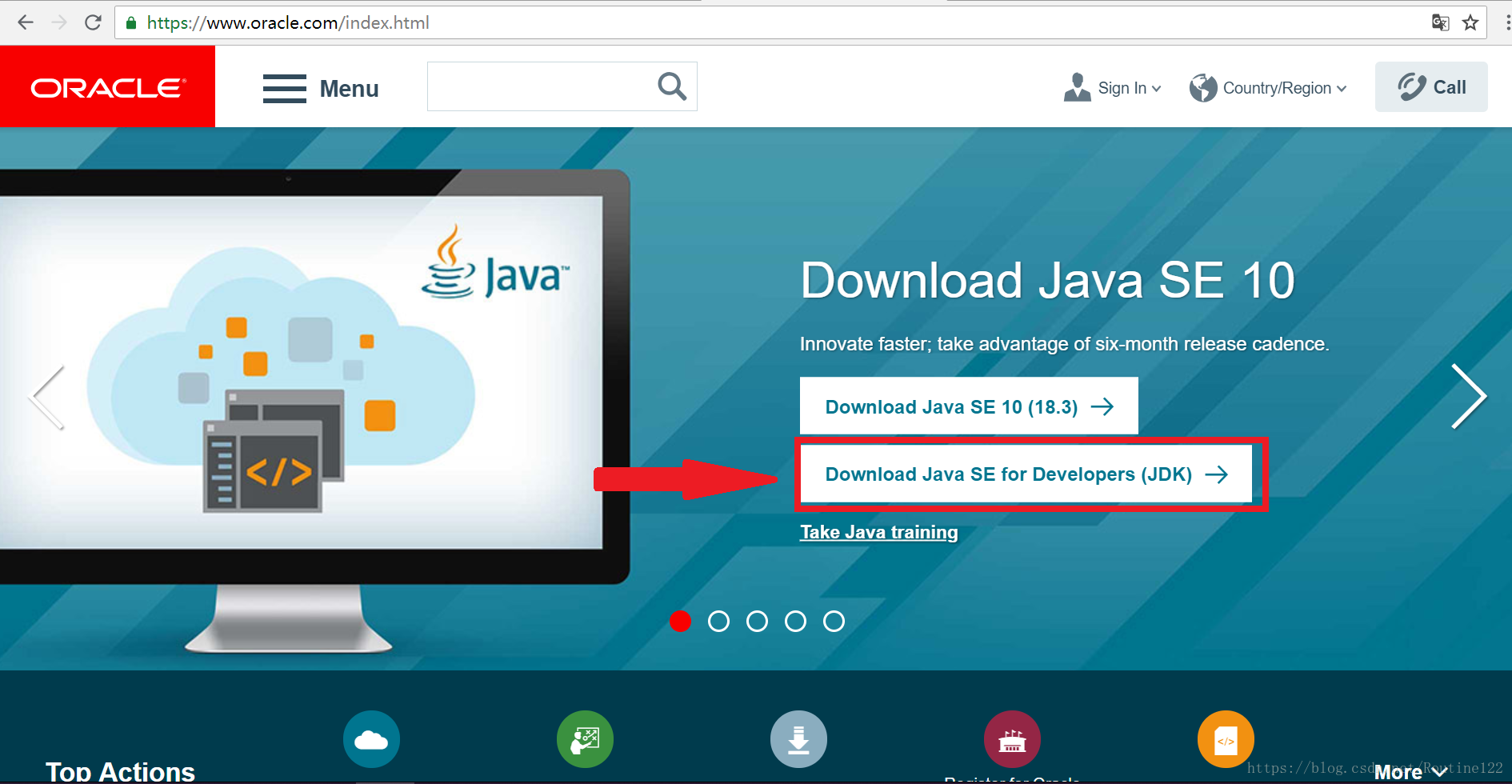Show next carousel slide
1512x784 pixels.
pyautogui.click(x=1469, y=396)
